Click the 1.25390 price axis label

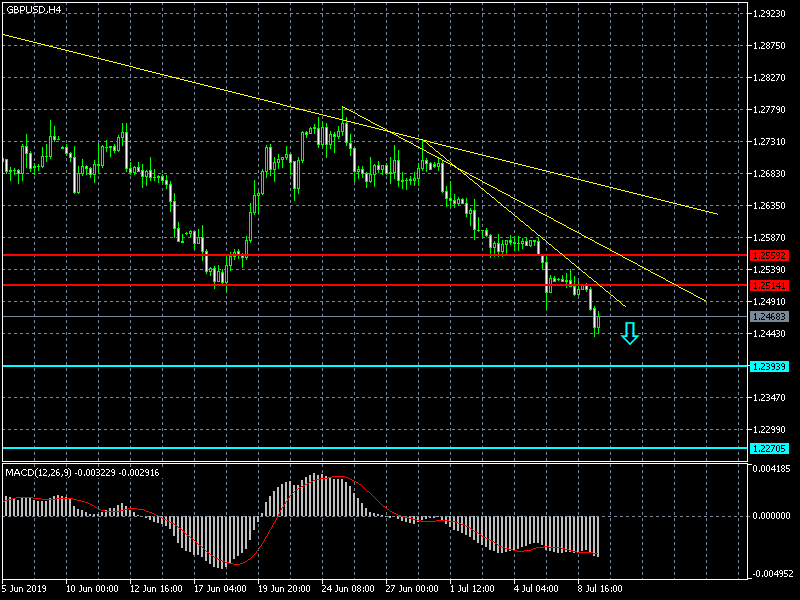pyautogui.click(x=769, y=269)
